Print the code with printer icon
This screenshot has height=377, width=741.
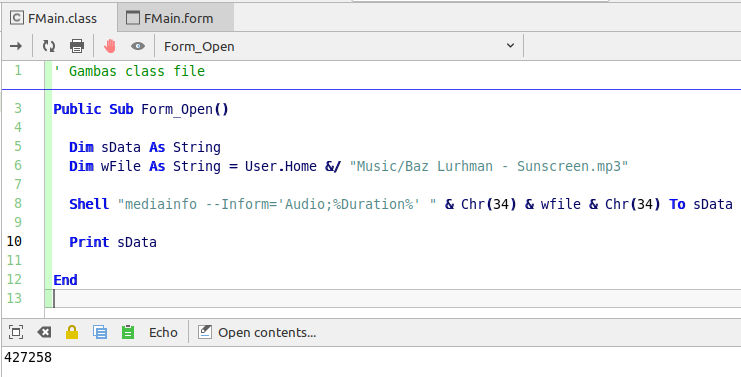77,46
